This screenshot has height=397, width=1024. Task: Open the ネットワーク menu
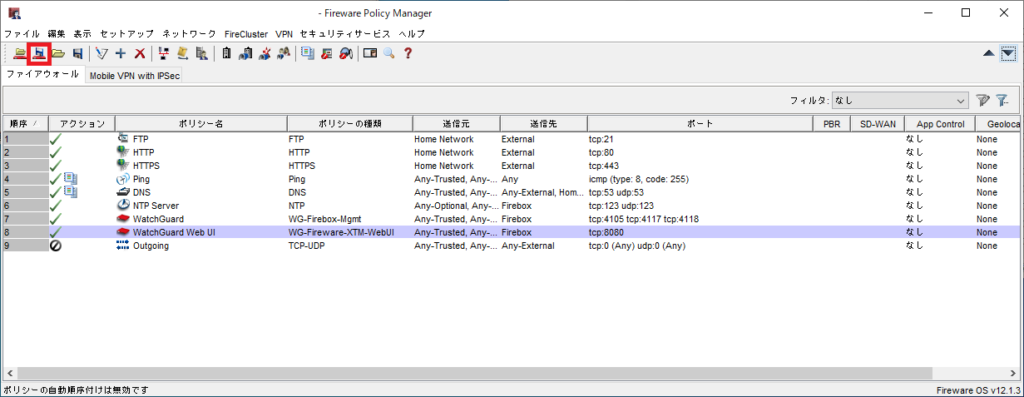coord(189,34)
